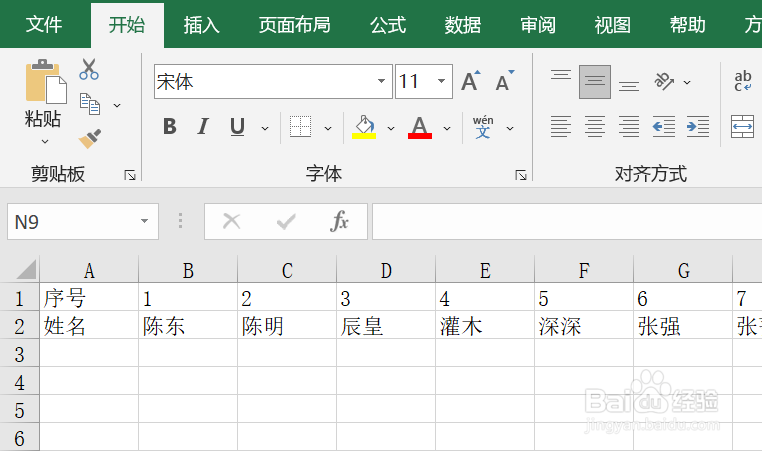Expand phonetic guide dropdown arrow
The image size is (762, 451).
[510, 128]
